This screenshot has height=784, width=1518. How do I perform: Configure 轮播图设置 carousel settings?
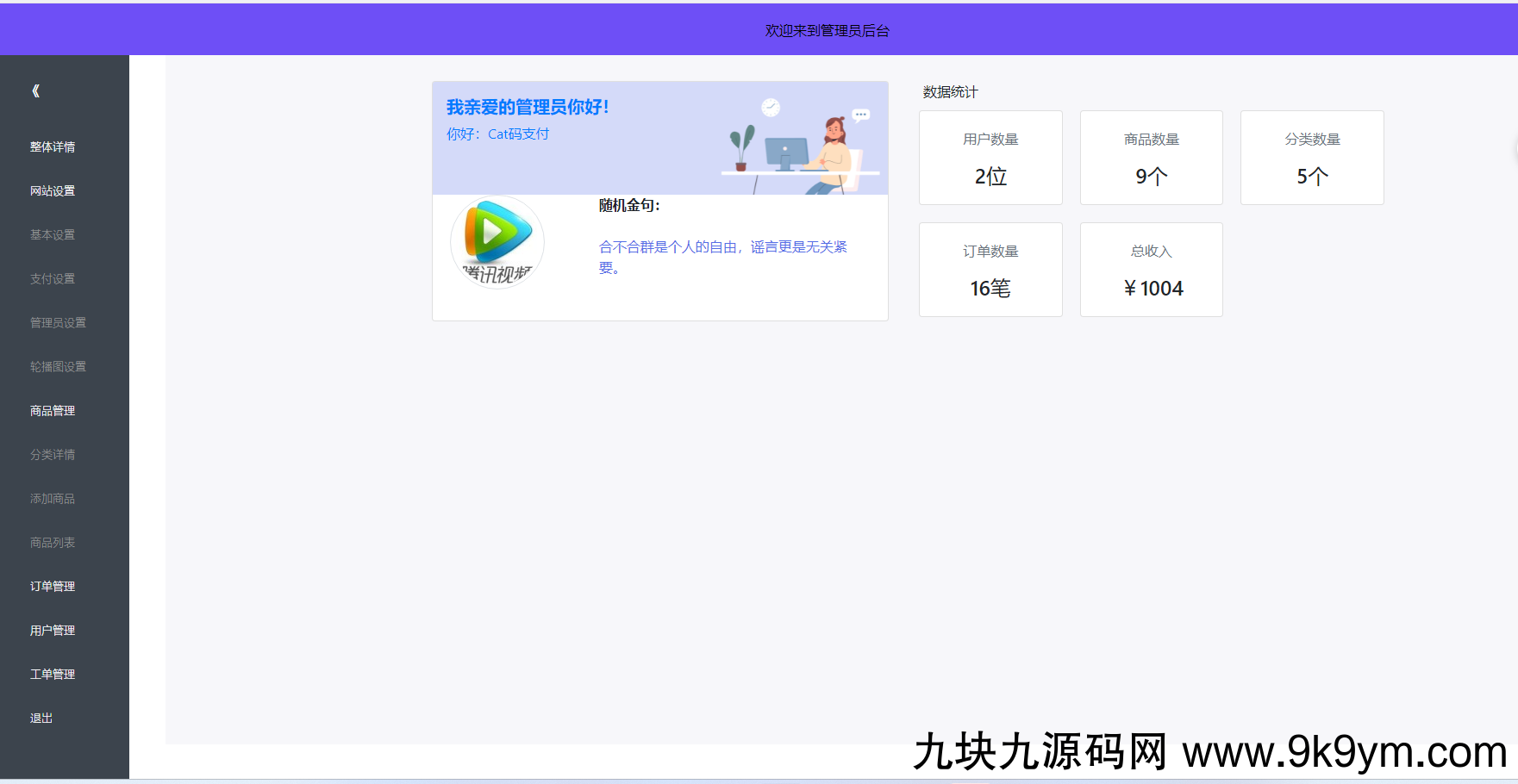click(56, 366)
